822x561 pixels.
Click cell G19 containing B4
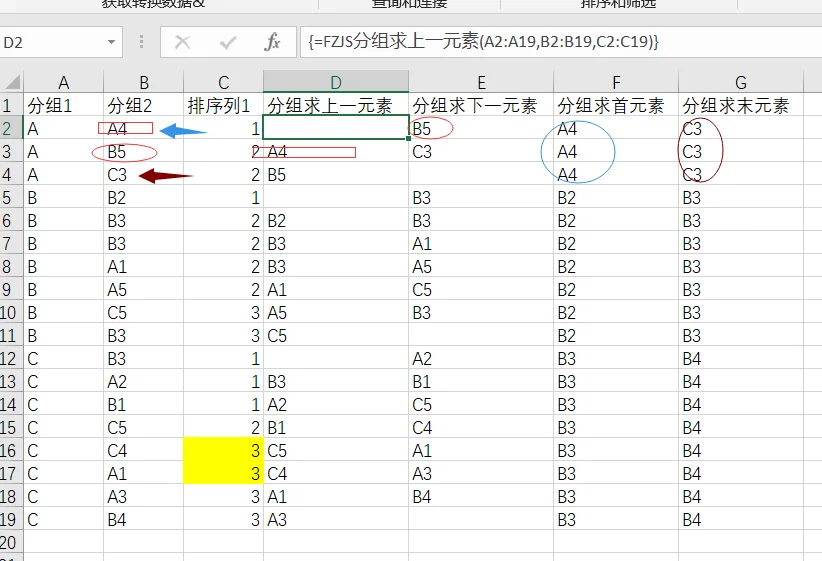pyautogui.click(x=741, y=520)
